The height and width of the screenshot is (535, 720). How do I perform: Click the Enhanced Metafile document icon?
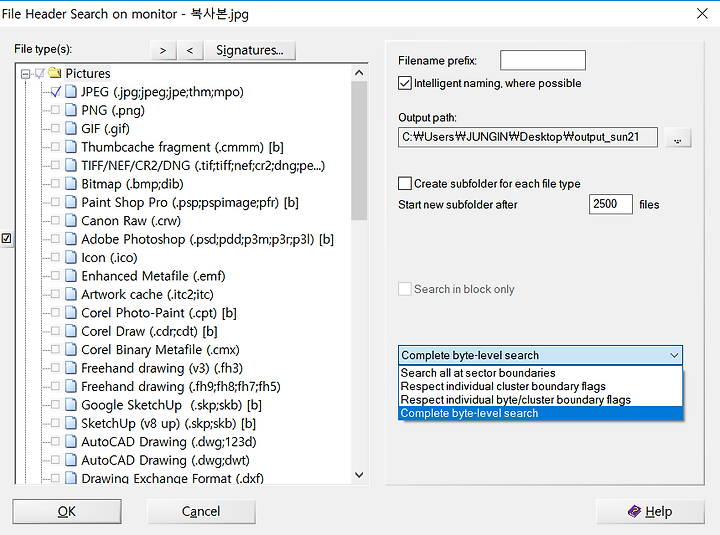pyautogui.click(x=71, y=276)
